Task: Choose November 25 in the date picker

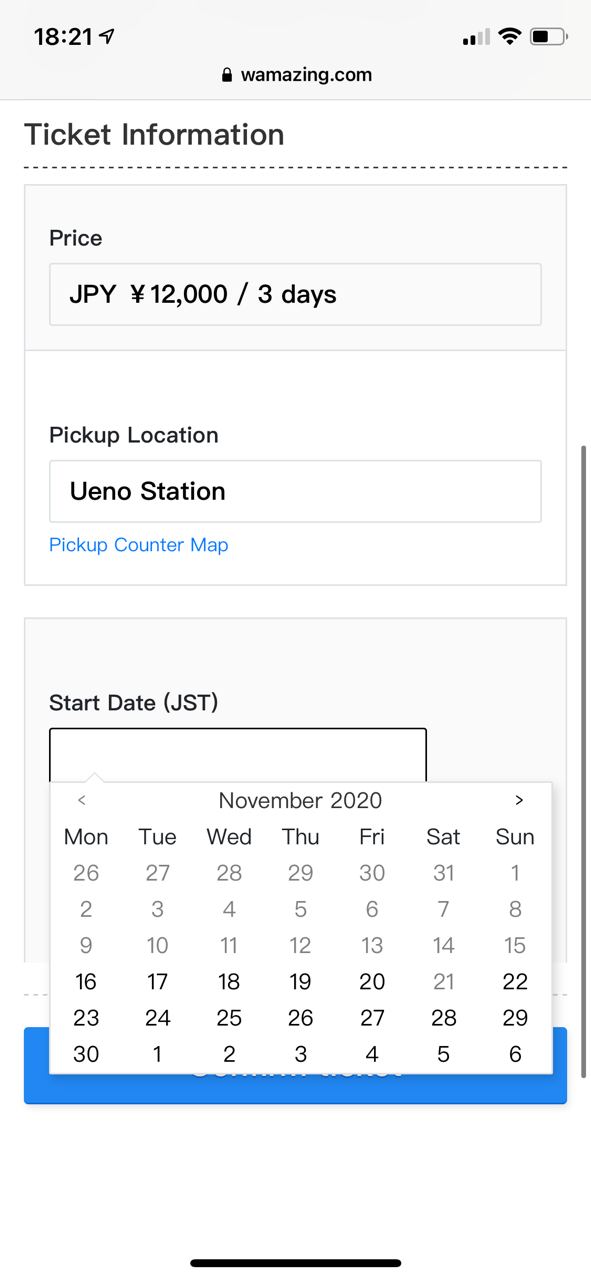Action: click(229, 1018)
